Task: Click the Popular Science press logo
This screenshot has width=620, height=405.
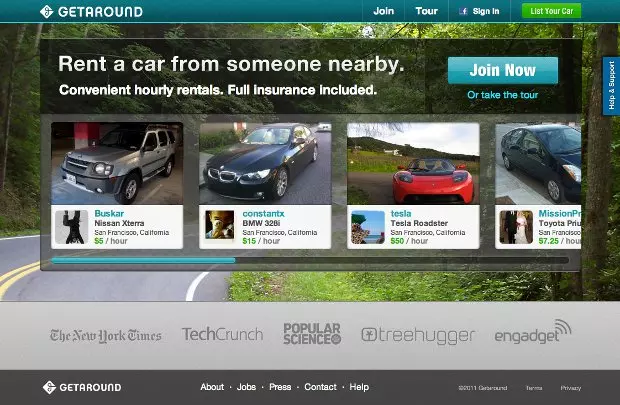Action: (x=312, y=334)
